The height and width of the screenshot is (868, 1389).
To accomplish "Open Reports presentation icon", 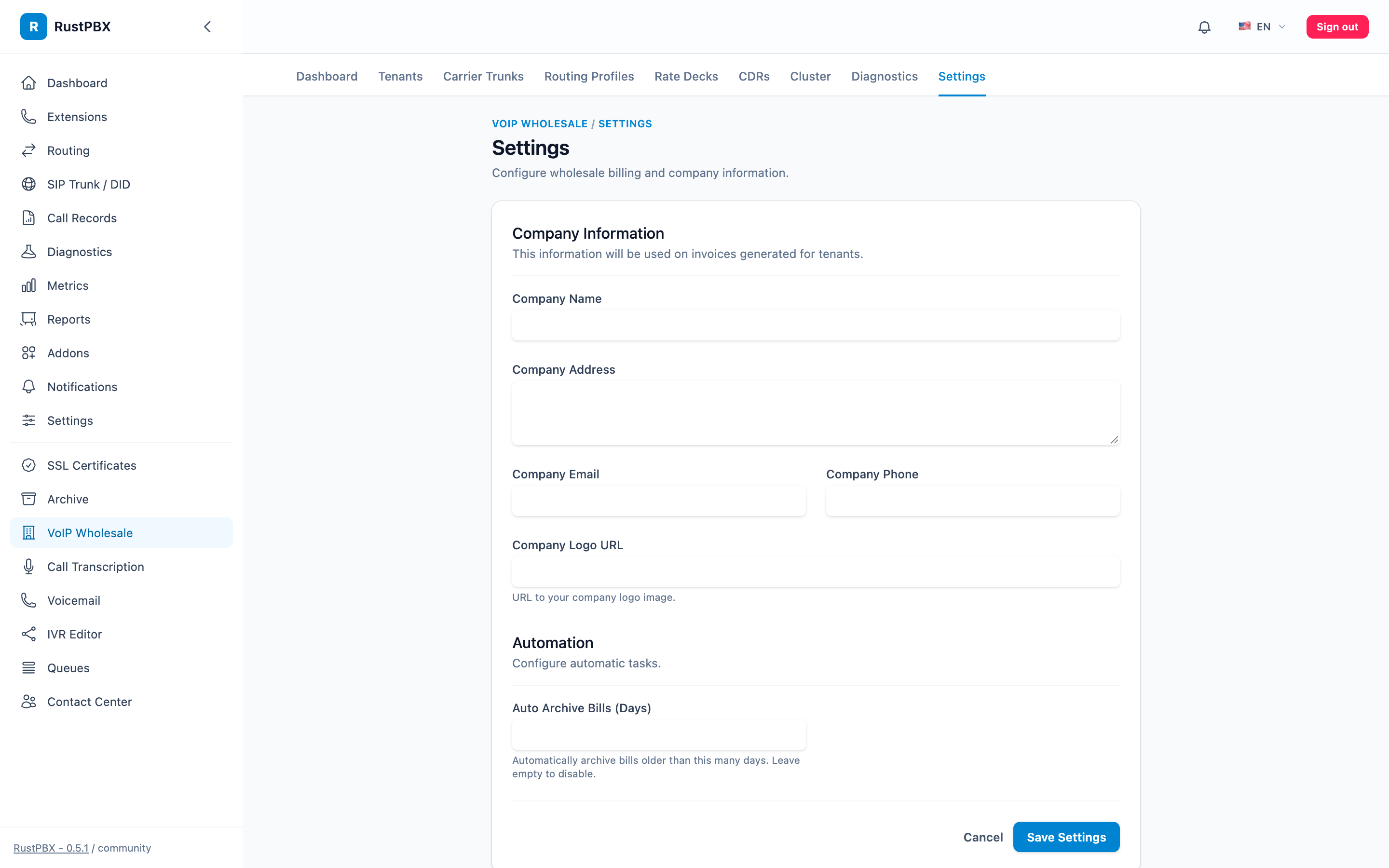I will 29,319.
